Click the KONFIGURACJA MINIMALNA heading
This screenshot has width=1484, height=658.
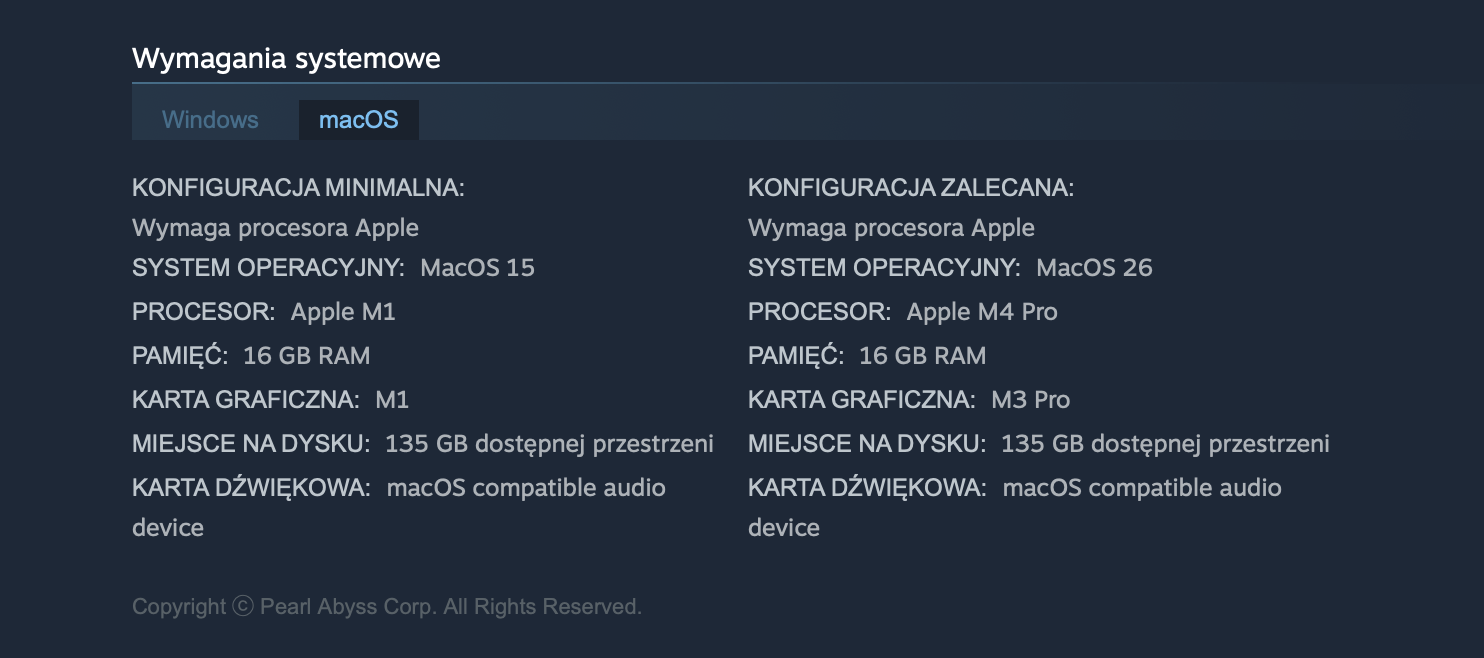[x=298, y=188]
